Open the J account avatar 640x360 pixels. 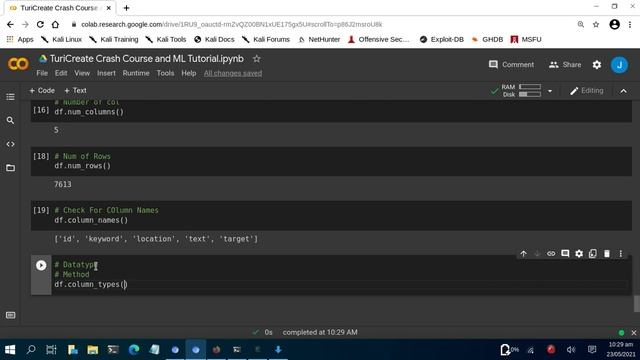pos(619,64)
